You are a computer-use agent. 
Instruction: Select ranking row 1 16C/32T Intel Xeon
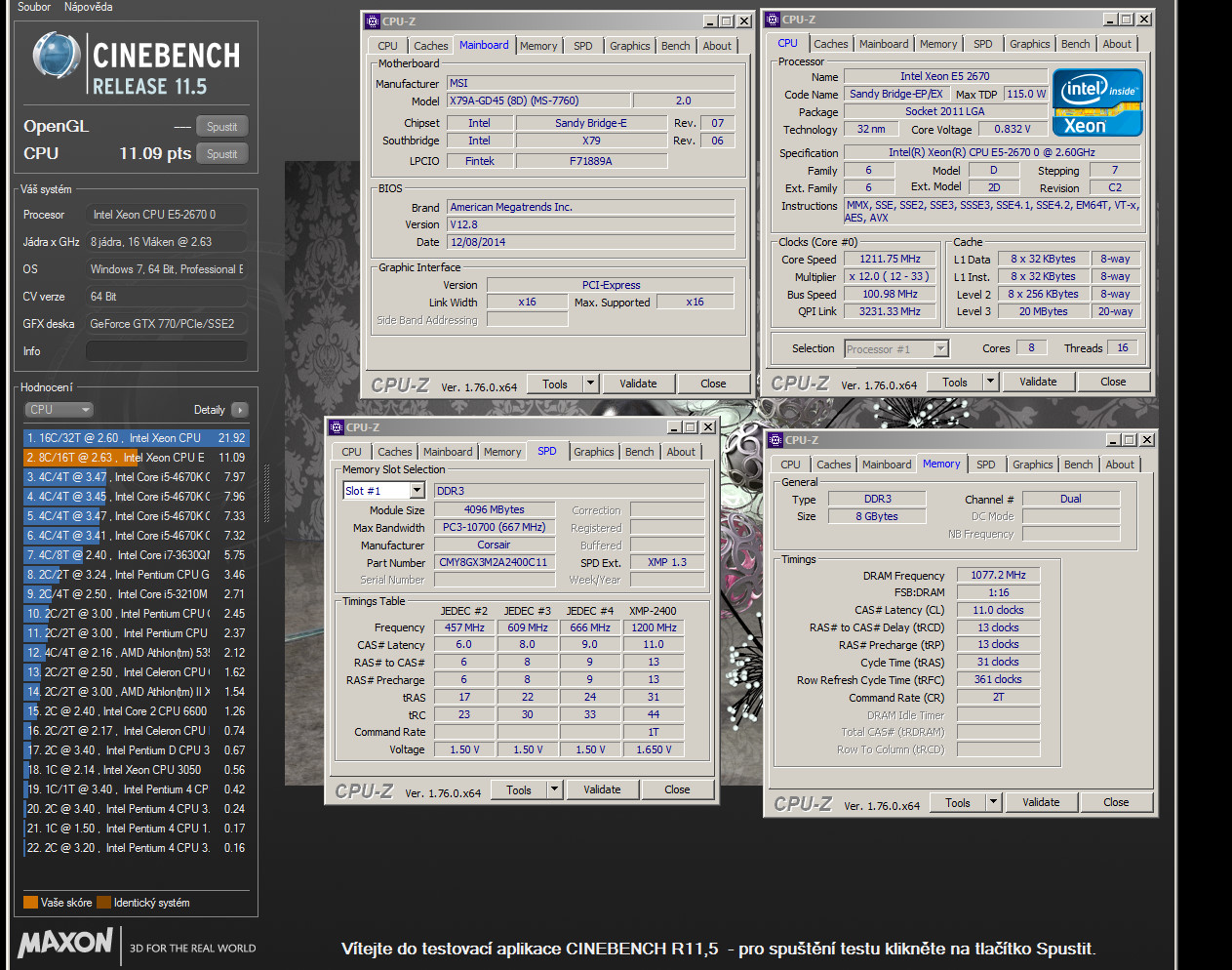pos(136,438)
